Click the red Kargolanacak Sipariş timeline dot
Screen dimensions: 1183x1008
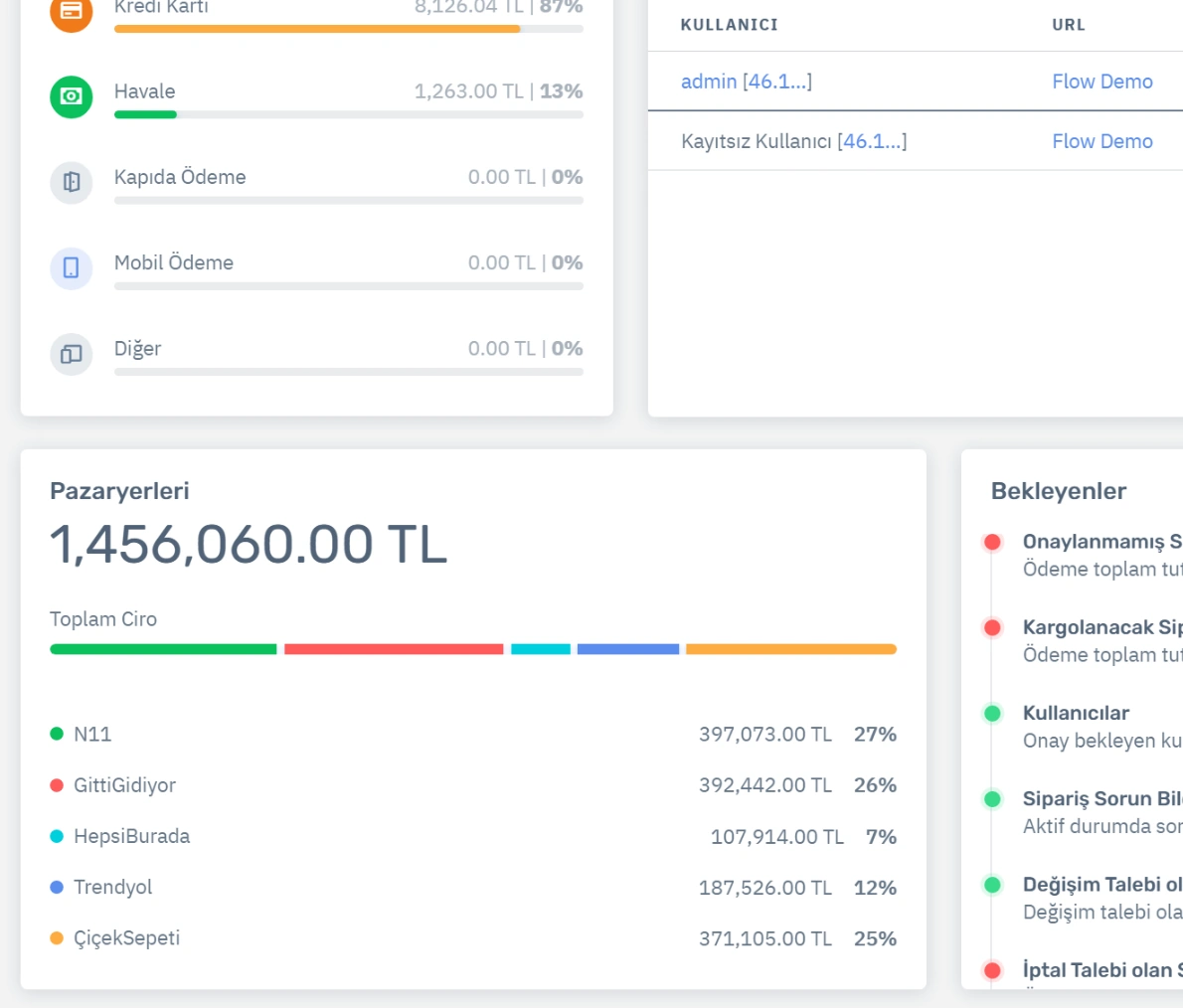(x=992, y=627)
